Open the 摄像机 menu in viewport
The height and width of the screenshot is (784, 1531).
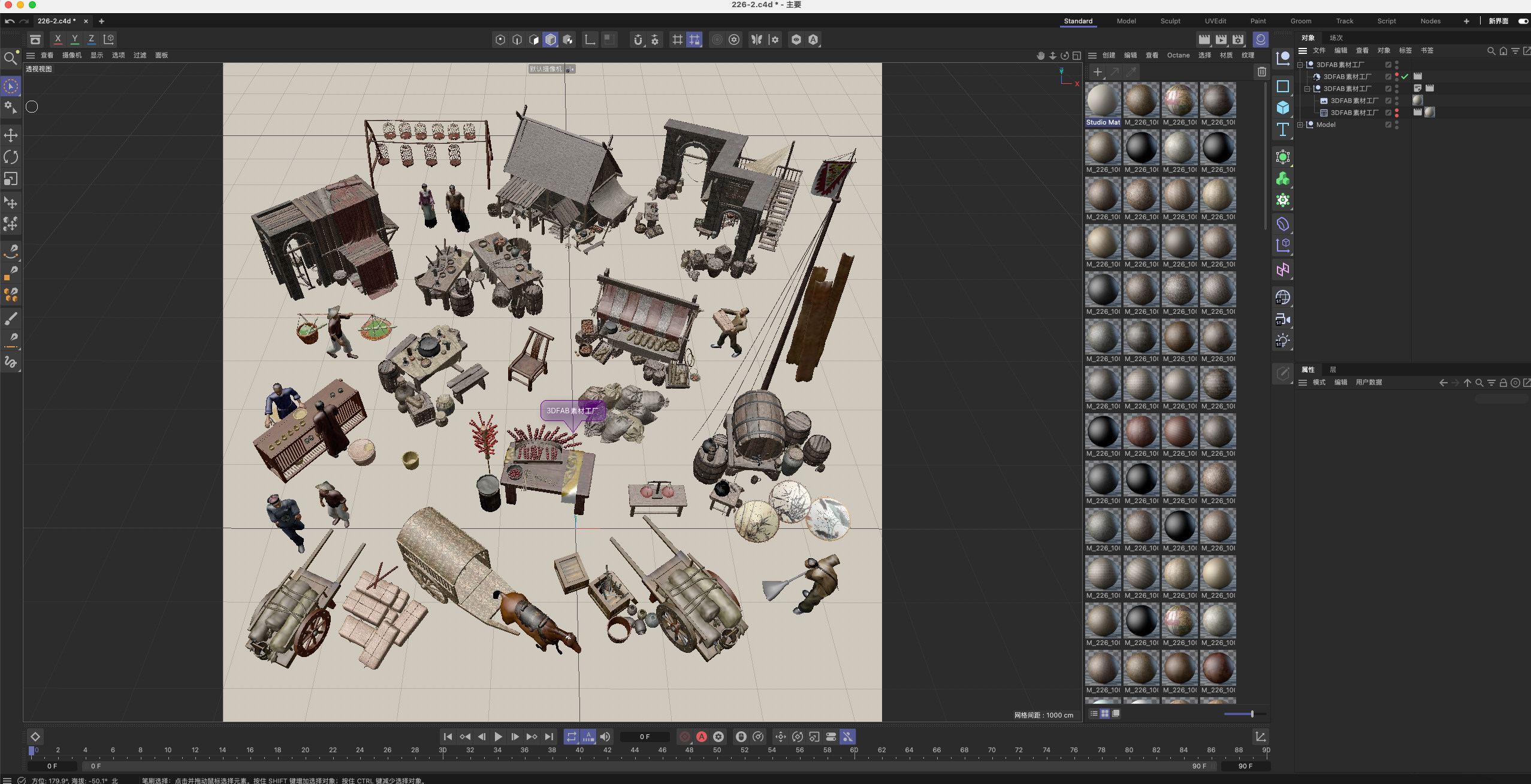tap(72, 55)
